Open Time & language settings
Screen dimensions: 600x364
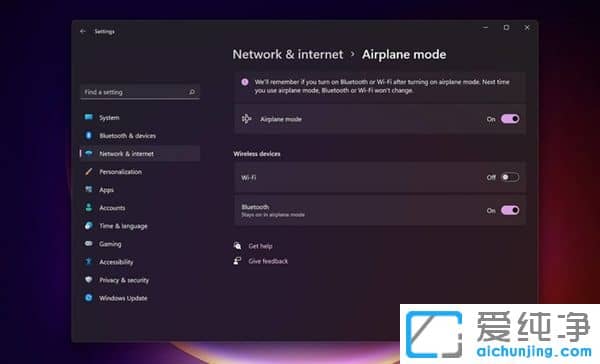tap(140, 225)
